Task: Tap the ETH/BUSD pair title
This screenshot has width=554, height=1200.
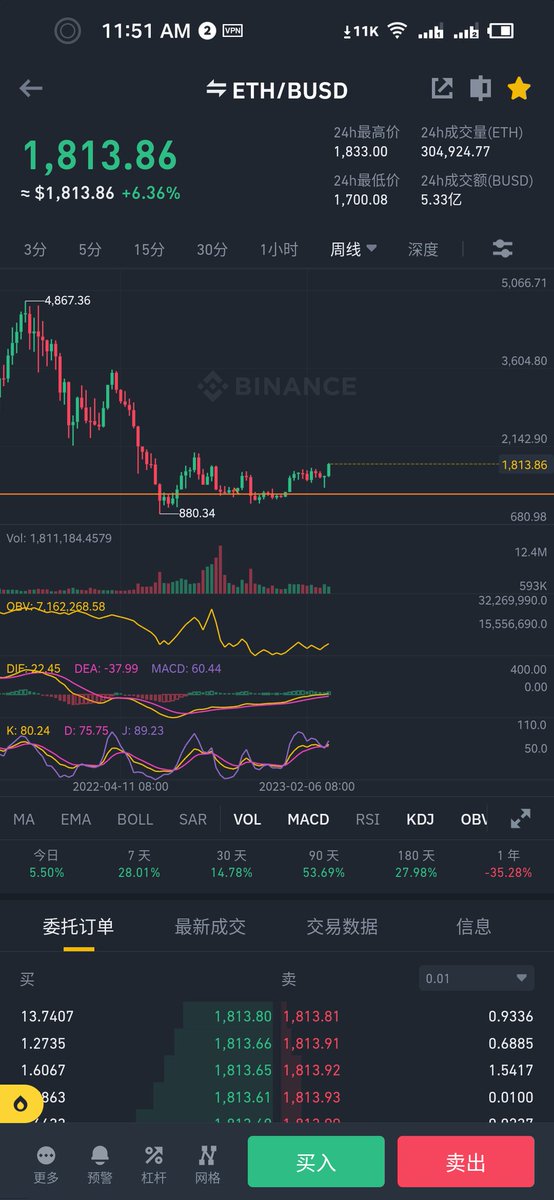Action: point(290,90)
